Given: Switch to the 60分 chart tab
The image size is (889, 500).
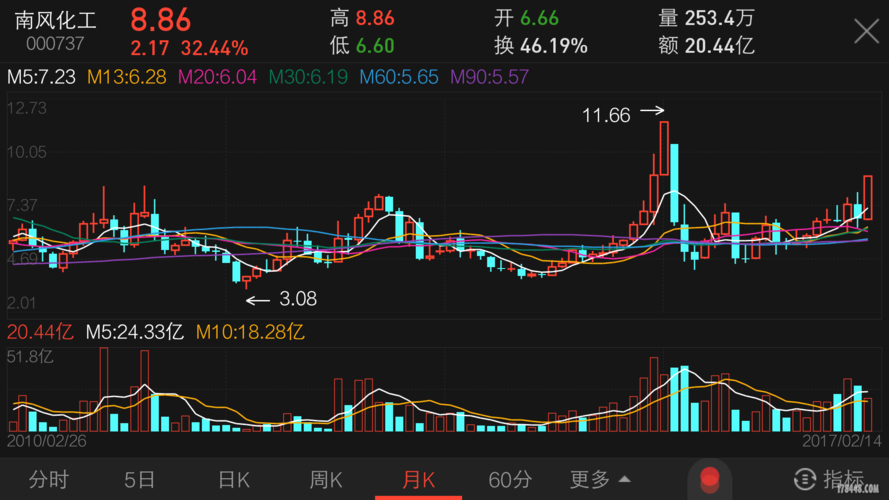Looking at the screenshot, I should click(x=510, y=480).
